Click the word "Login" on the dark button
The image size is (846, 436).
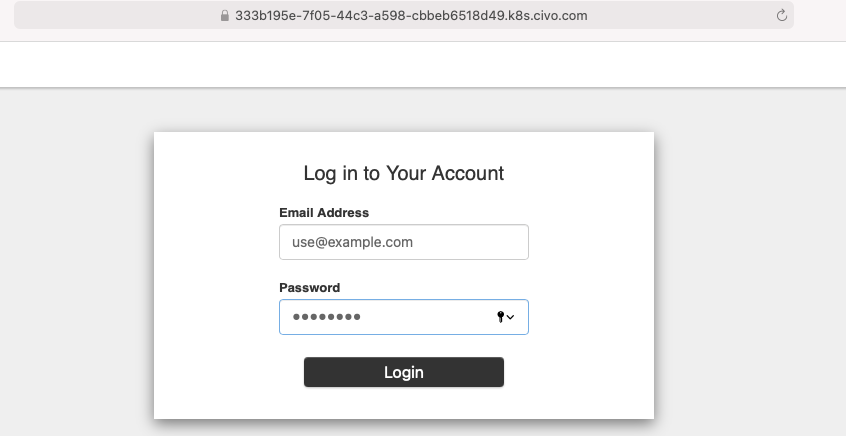[404, 372]
